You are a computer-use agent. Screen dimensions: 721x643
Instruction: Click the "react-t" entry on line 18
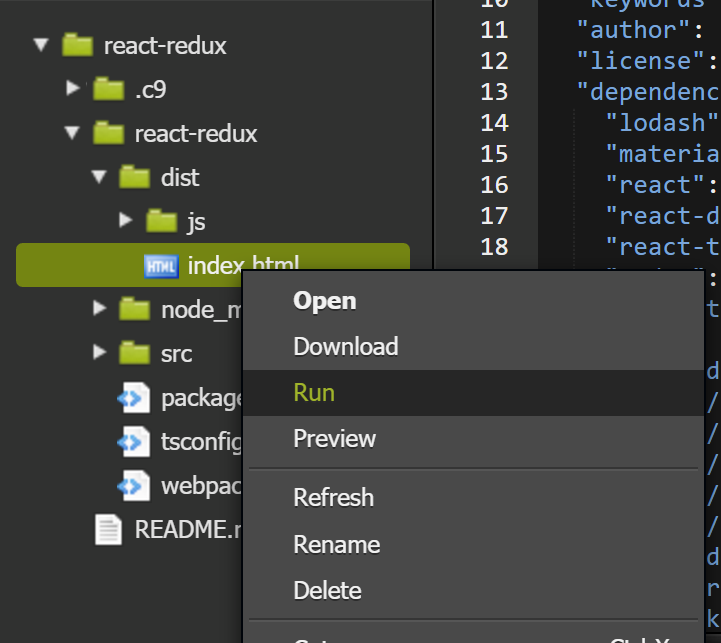(x=663, y=247)
